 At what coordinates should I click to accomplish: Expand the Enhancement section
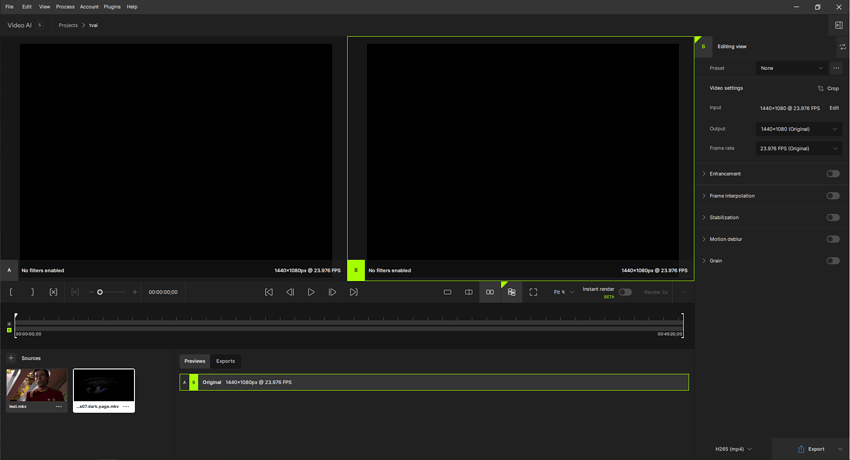(x=704, y=174)
